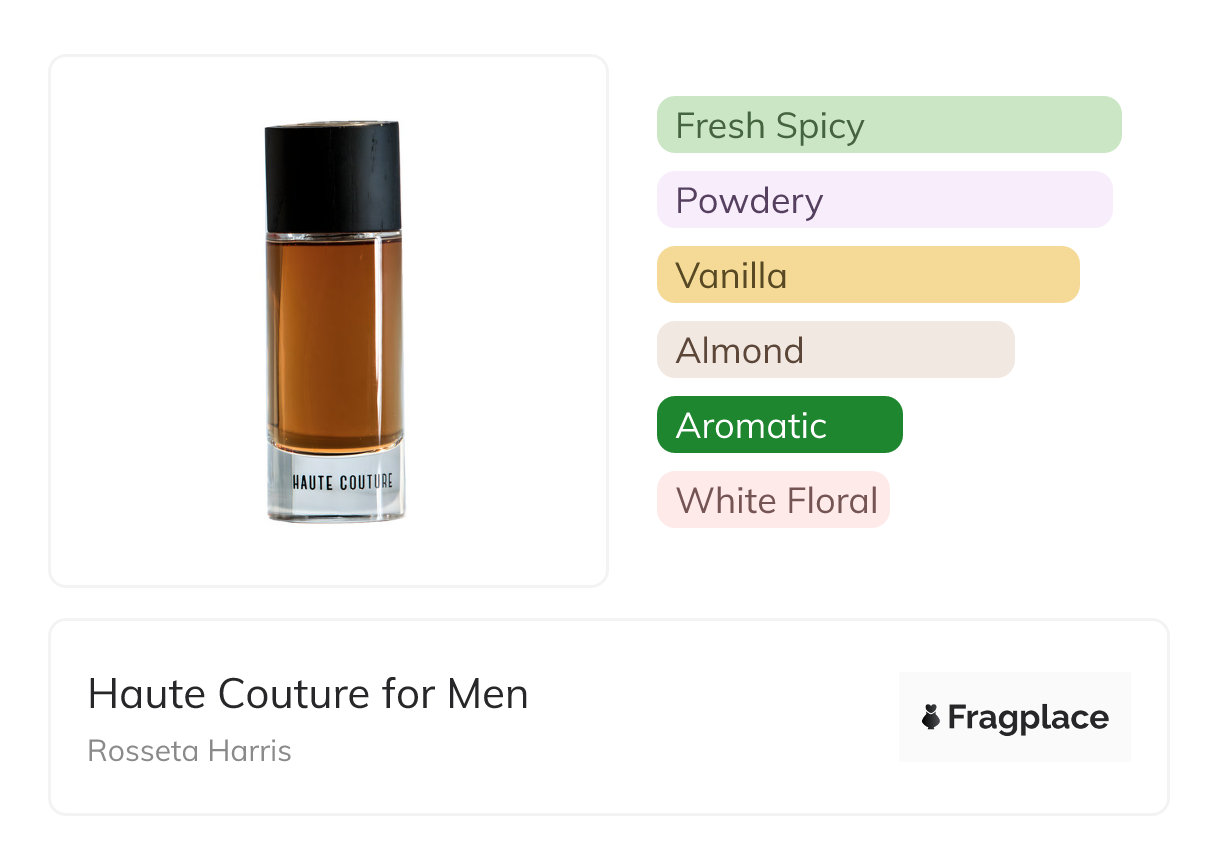The height and width of the screenshot is (864, 1218).
Task: Open the Rosseta Harris brand name link
Action: [189, 751]
